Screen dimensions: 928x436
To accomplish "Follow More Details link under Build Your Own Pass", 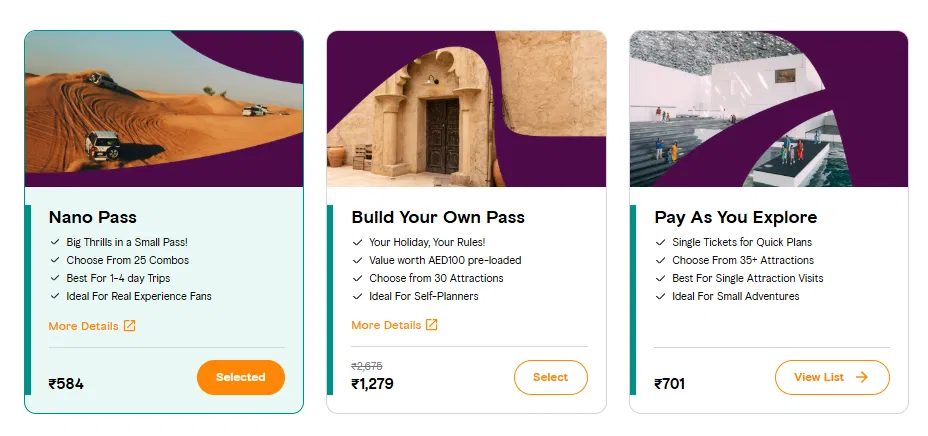I will (x=386, y=325).
